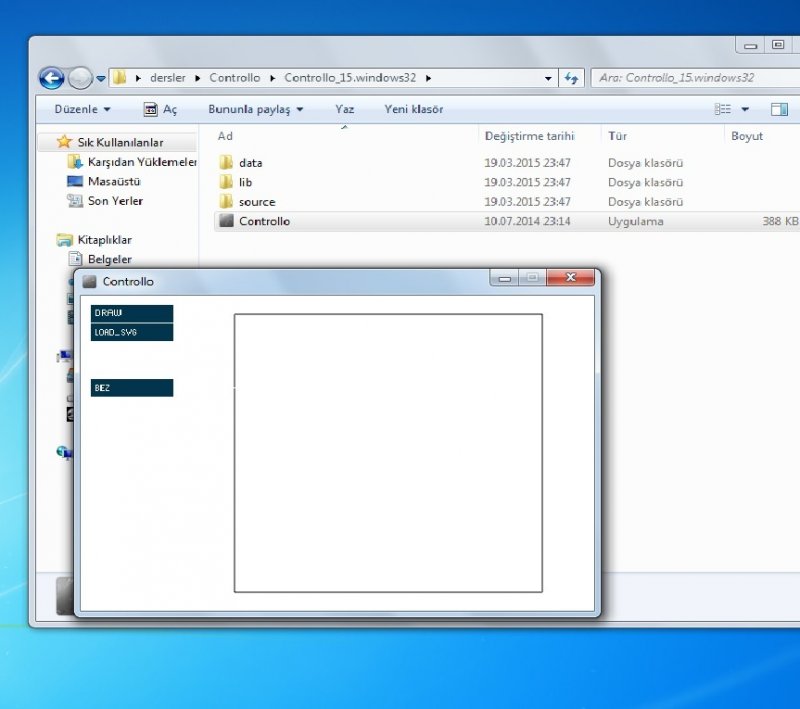Click the DRAW button in Controllo

pos(131,313)
